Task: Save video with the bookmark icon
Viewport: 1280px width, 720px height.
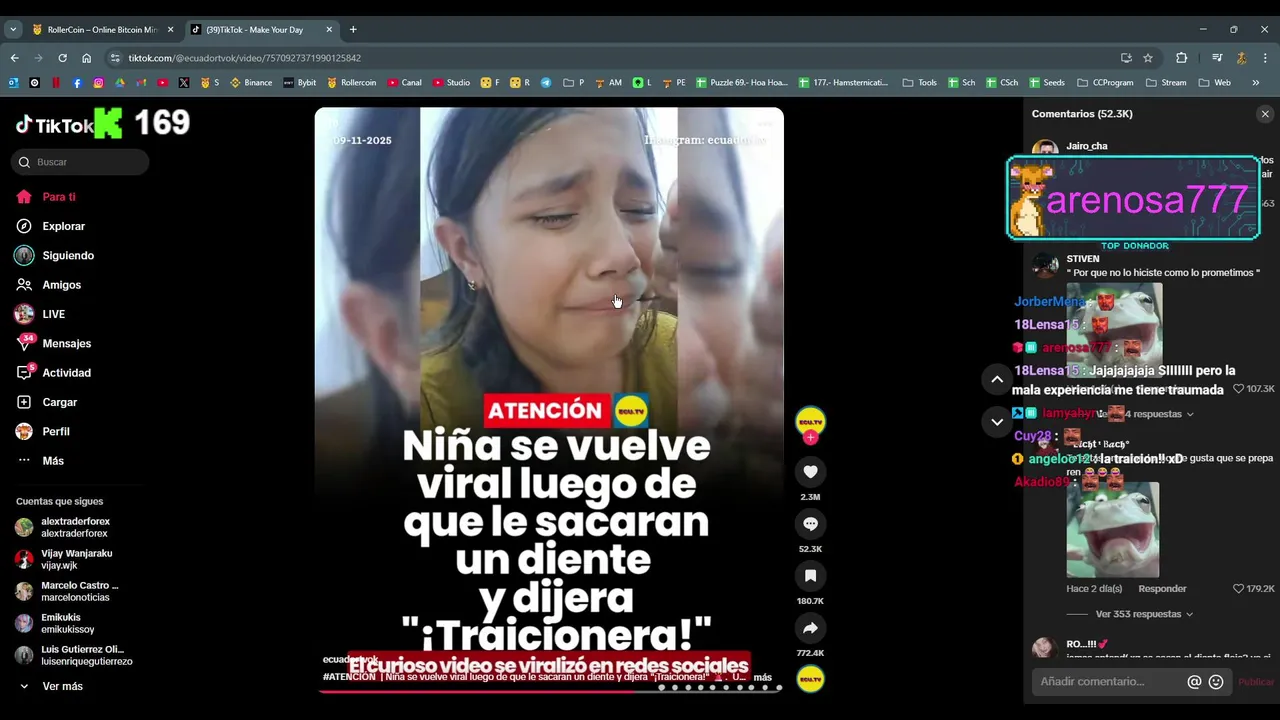Action: point(810,576)
